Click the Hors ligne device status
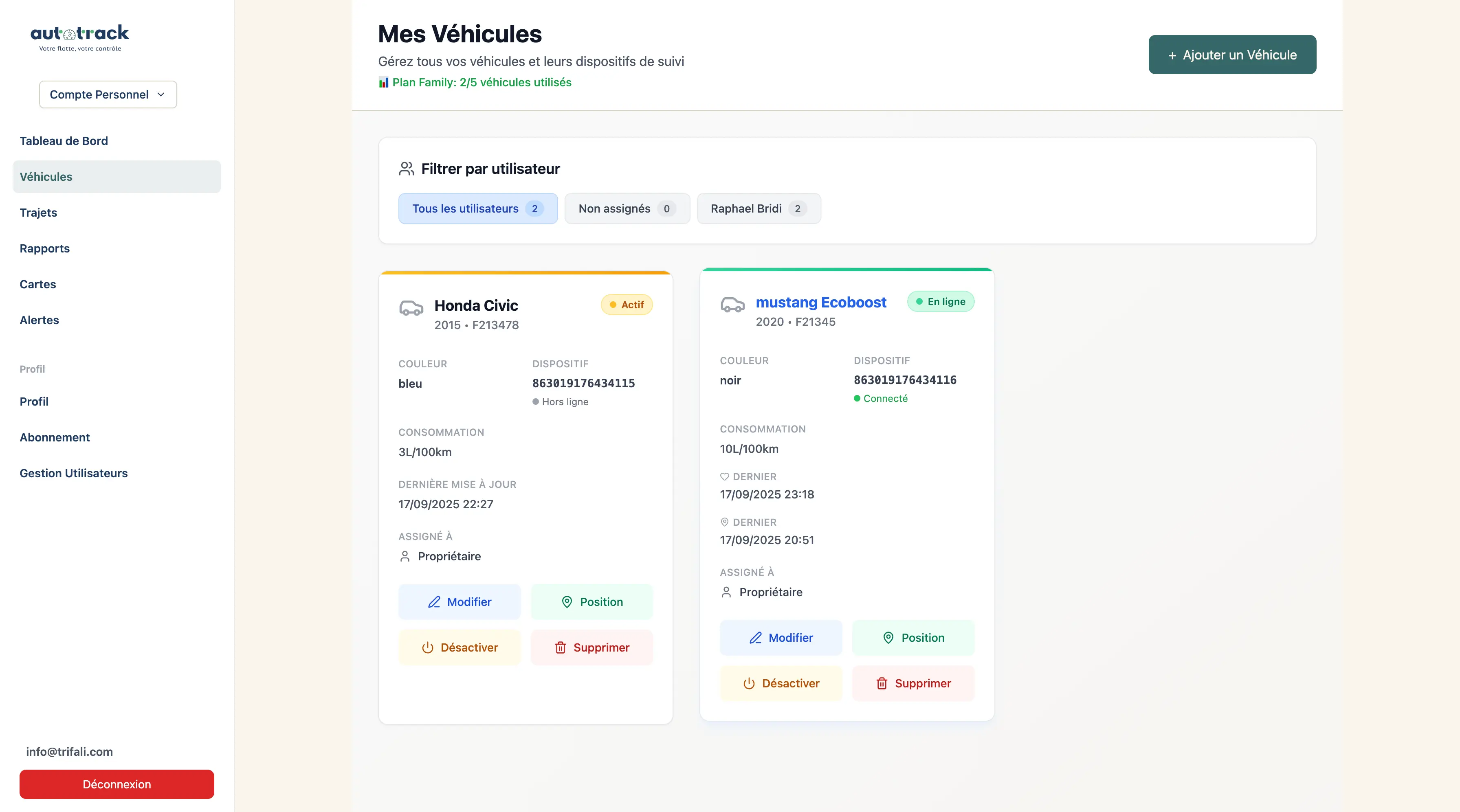This screenshot has height=812, width=1460. [560, 402]
